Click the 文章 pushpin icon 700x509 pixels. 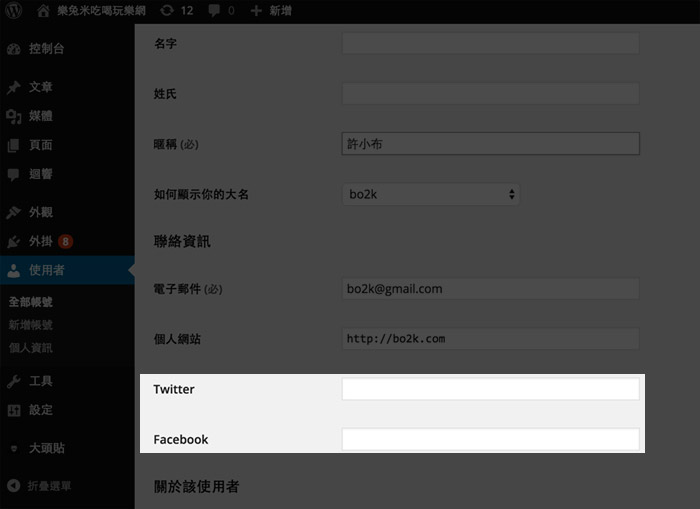click(x=14, y=87)
